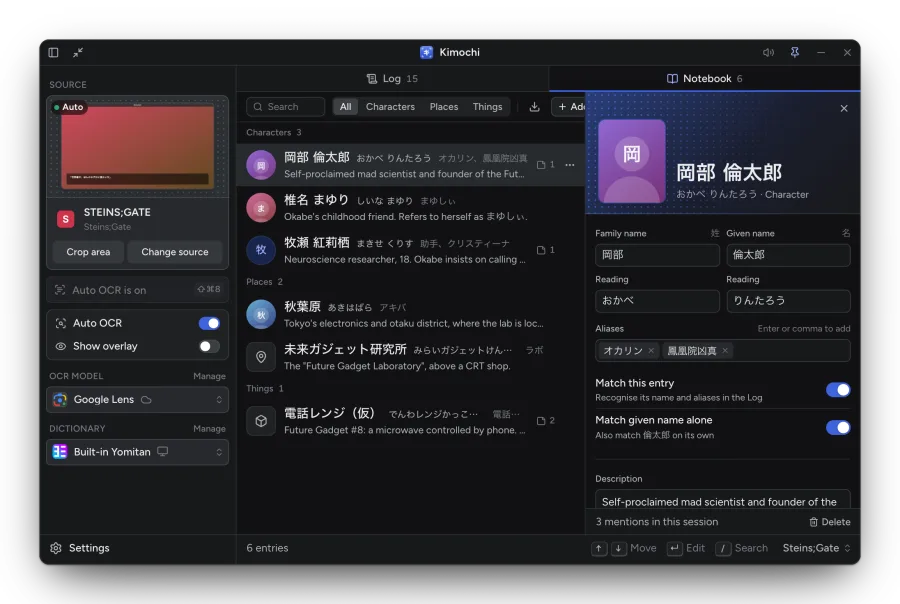Open the Built-in Yomitan dictionary dropdown
The width and height of the screenshot is (900, 604).
[138, 452]
